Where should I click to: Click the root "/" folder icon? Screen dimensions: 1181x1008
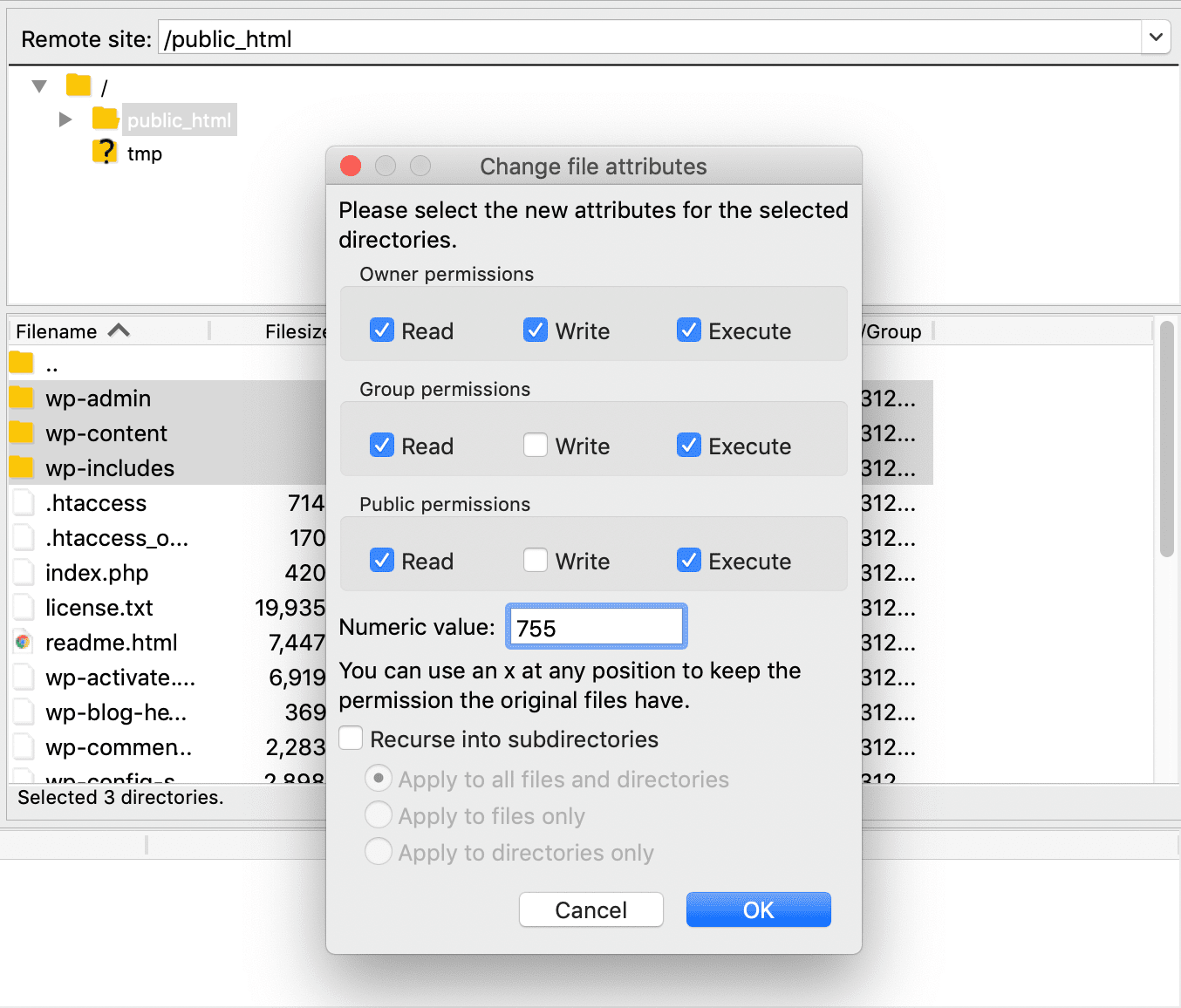click(78, 85)
